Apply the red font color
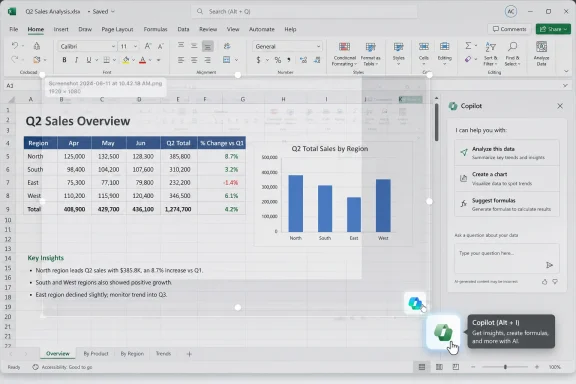This screenshot has width=576, height=384. [x=143, y=60]
